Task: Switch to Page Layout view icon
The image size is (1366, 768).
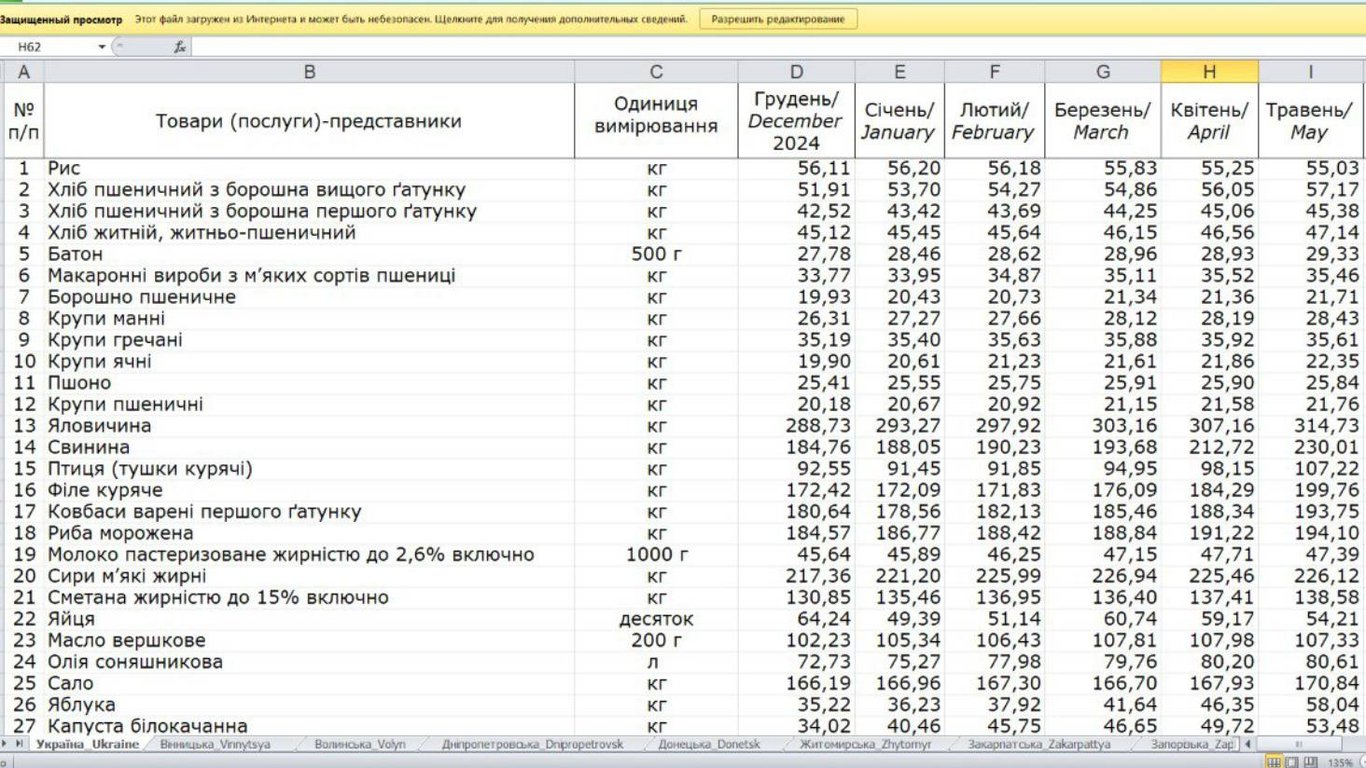Action: 1291,762
